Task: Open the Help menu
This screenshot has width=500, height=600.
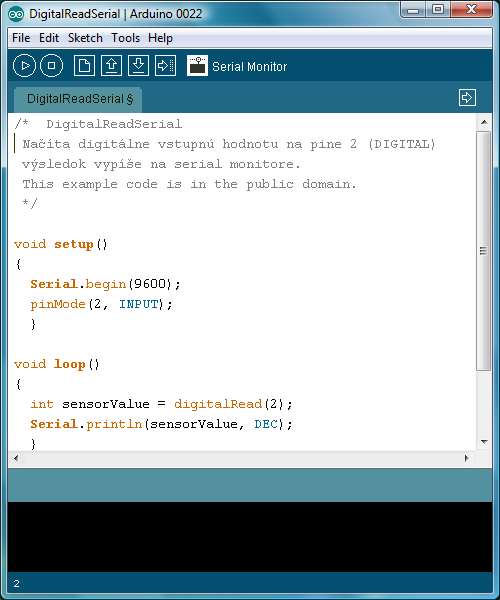Action: tap(160, 38)
